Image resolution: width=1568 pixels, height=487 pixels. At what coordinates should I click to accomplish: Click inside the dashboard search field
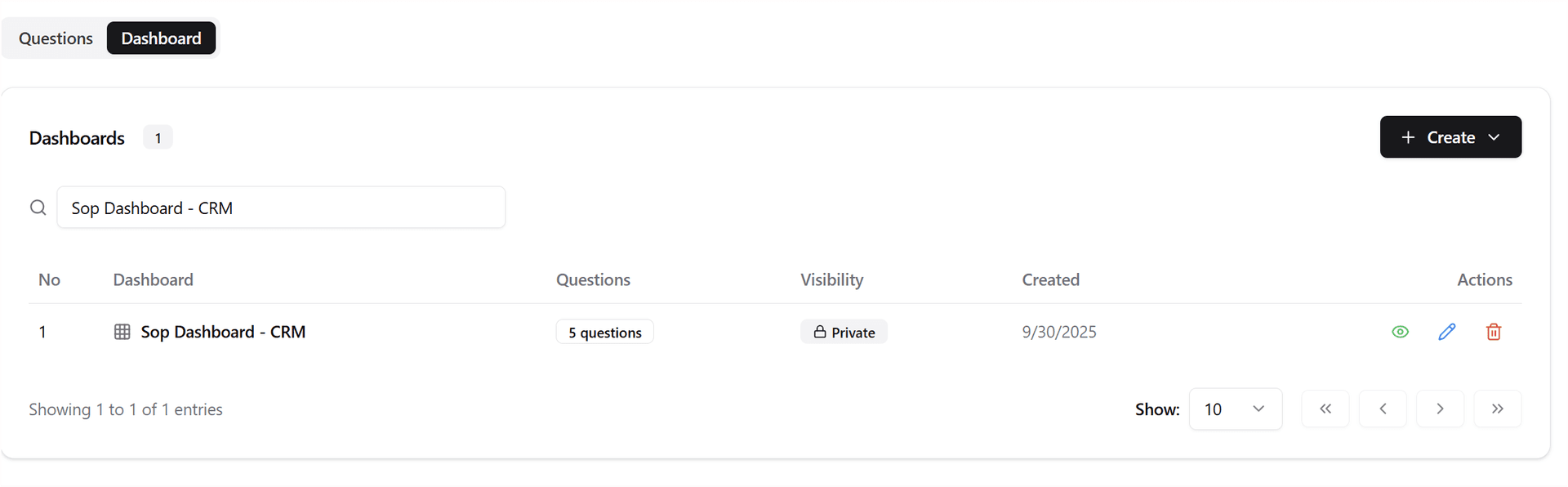pyautogui.click(x=281, y=208)
